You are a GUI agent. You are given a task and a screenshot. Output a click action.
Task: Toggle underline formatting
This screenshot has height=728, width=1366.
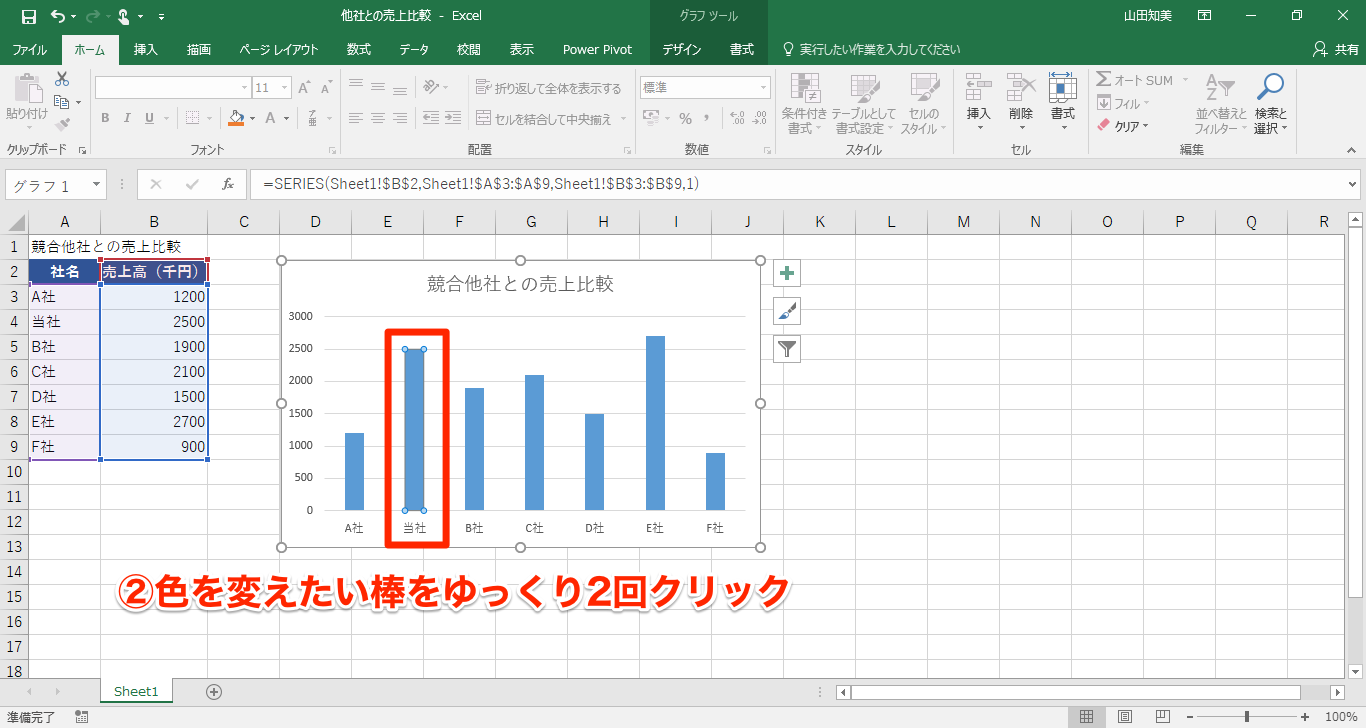[x=150, y=118]
